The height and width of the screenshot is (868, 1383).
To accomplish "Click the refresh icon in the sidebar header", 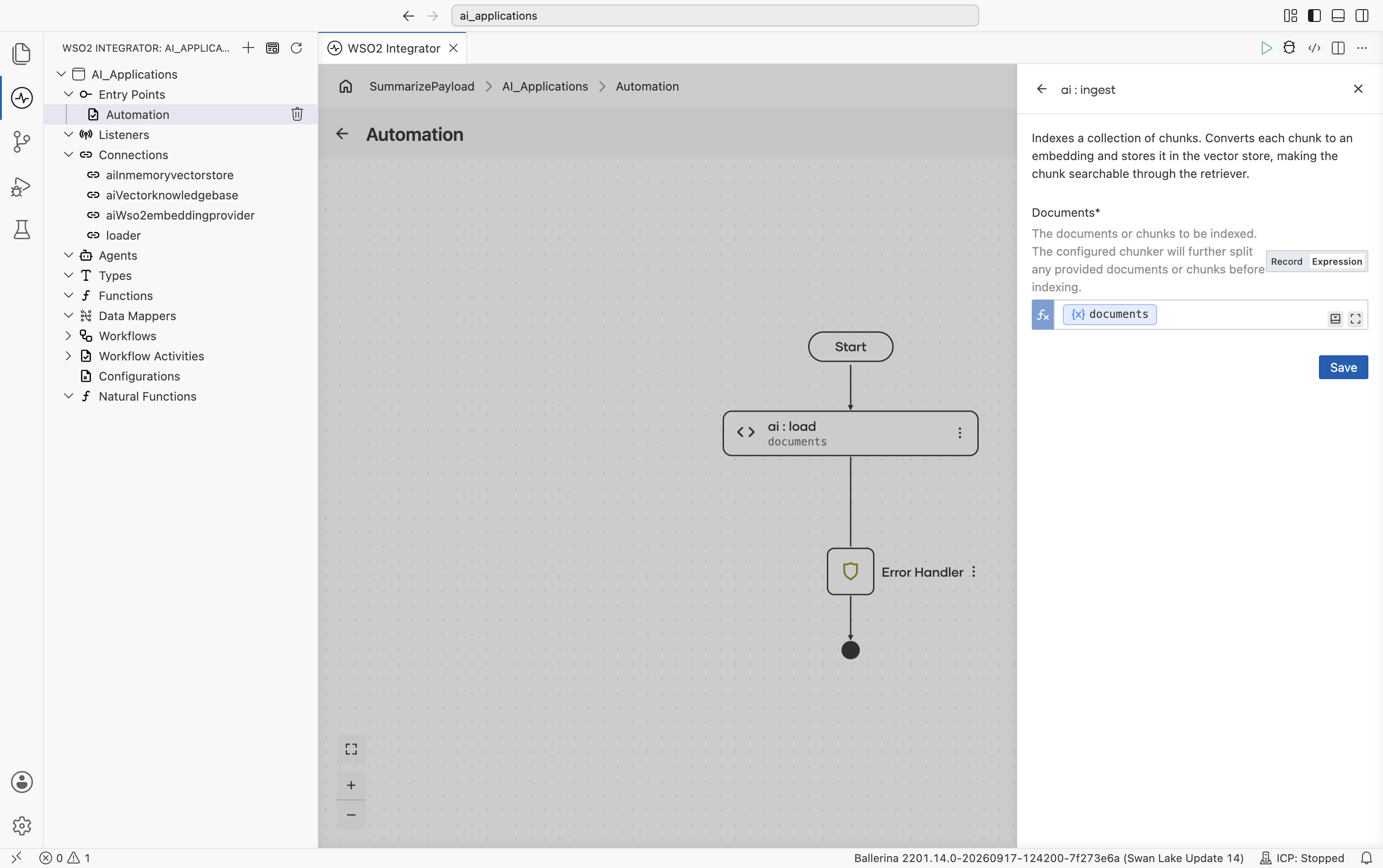I will click(x=296, y=48).
